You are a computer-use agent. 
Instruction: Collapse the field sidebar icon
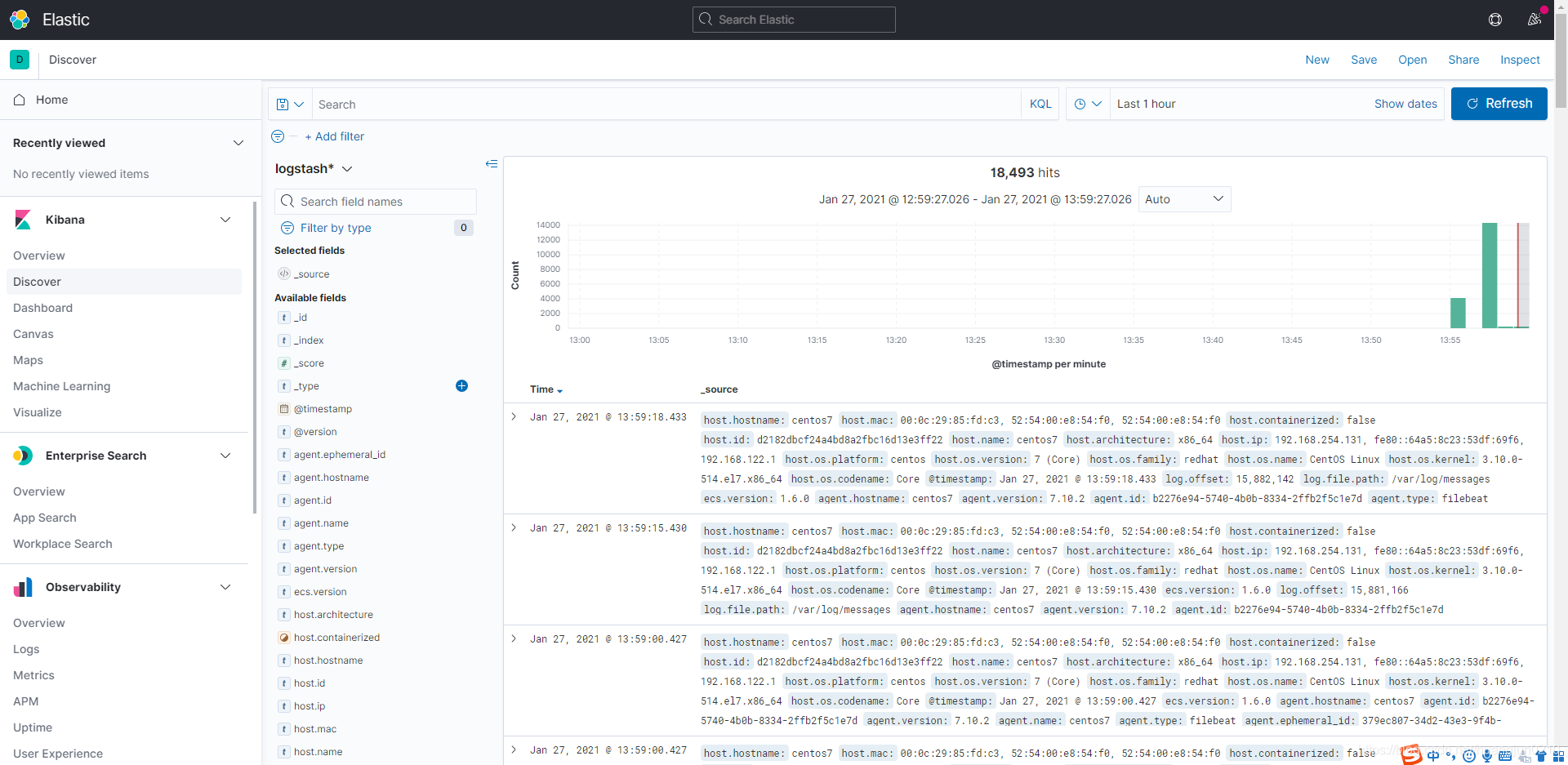(492, 164)
